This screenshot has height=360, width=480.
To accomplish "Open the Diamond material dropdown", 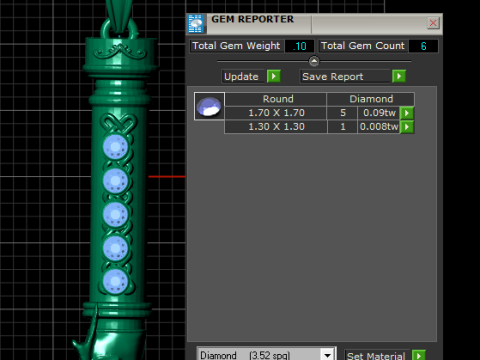I will (x=327, y=355).
